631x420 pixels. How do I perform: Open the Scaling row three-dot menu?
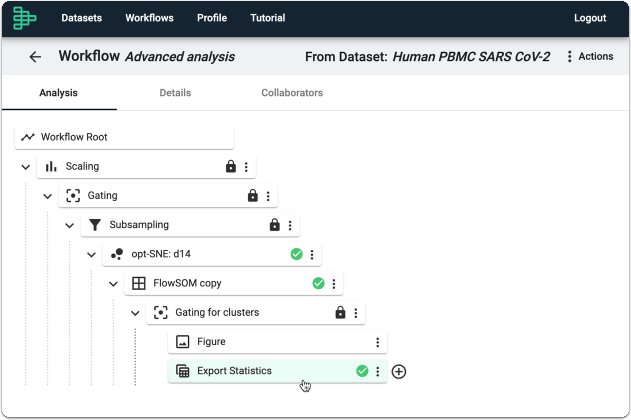246,167
